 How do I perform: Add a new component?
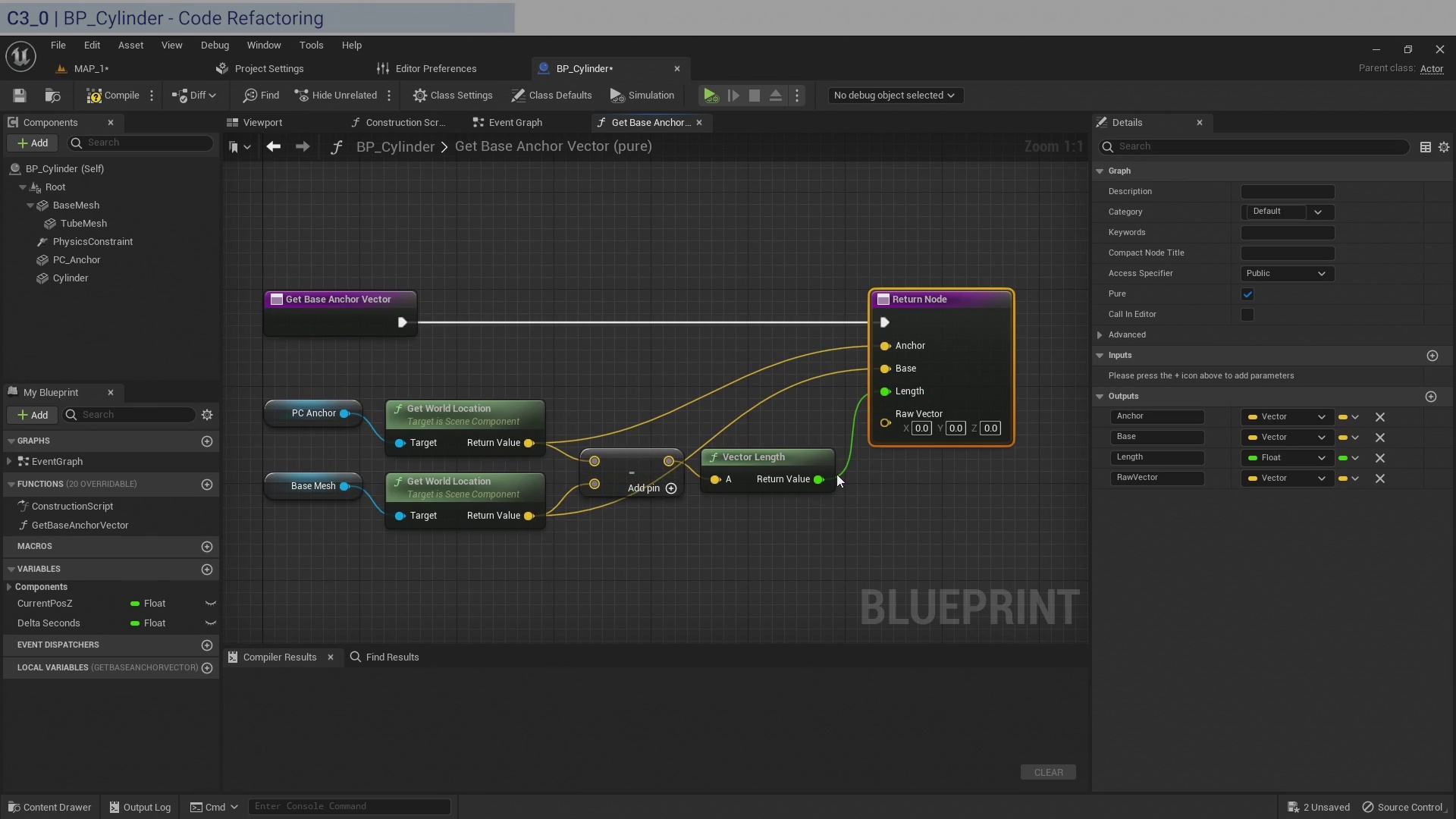pos(33,143)
